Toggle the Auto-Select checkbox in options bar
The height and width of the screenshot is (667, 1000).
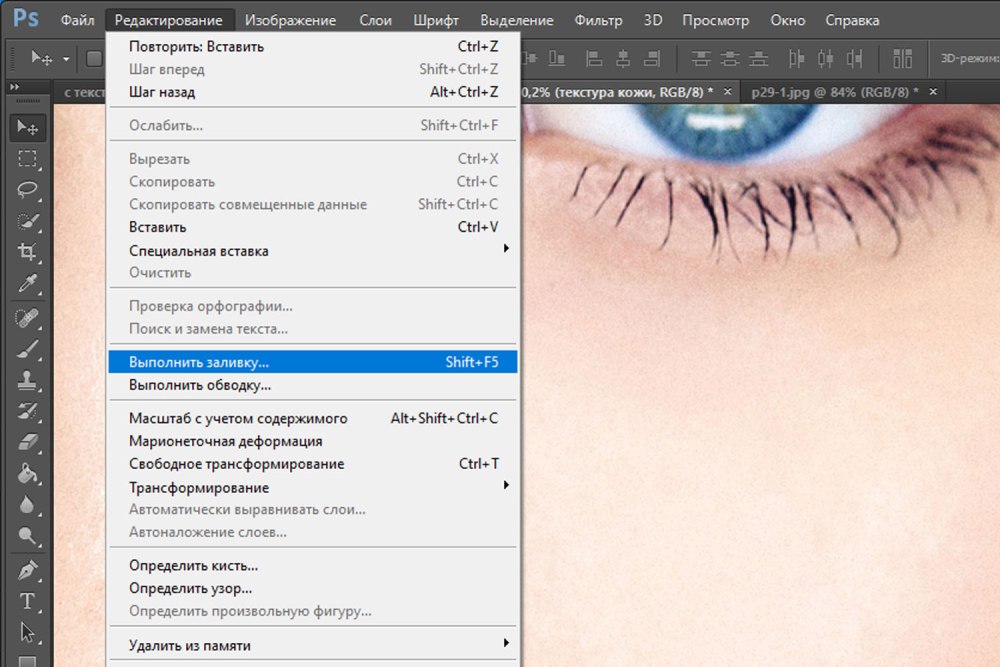click(94, 59)
